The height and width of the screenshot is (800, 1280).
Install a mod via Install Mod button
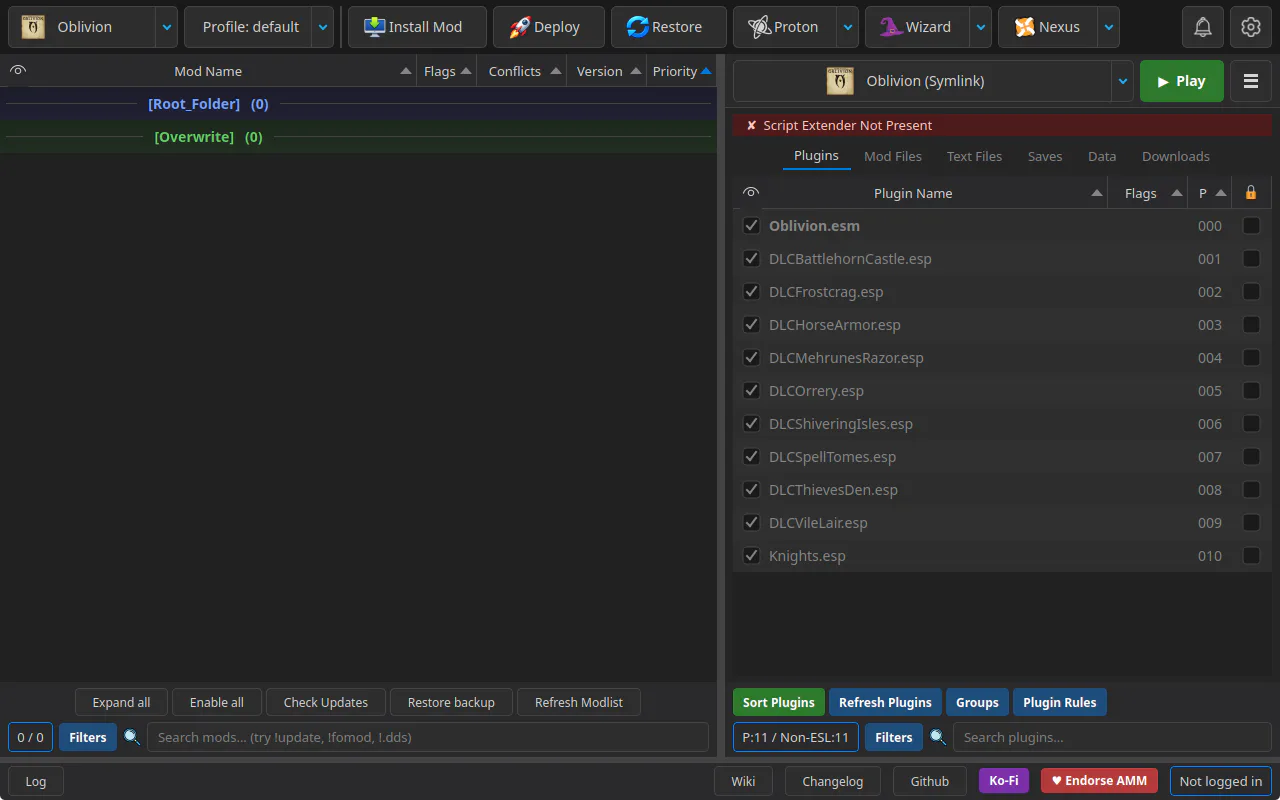tap(417, 27)
